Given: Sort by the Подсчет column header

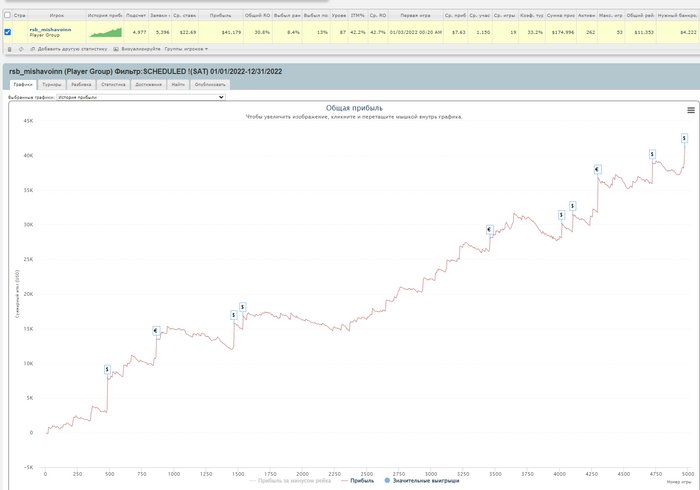Looking at the screenshot, I should [x=136, y=15].
